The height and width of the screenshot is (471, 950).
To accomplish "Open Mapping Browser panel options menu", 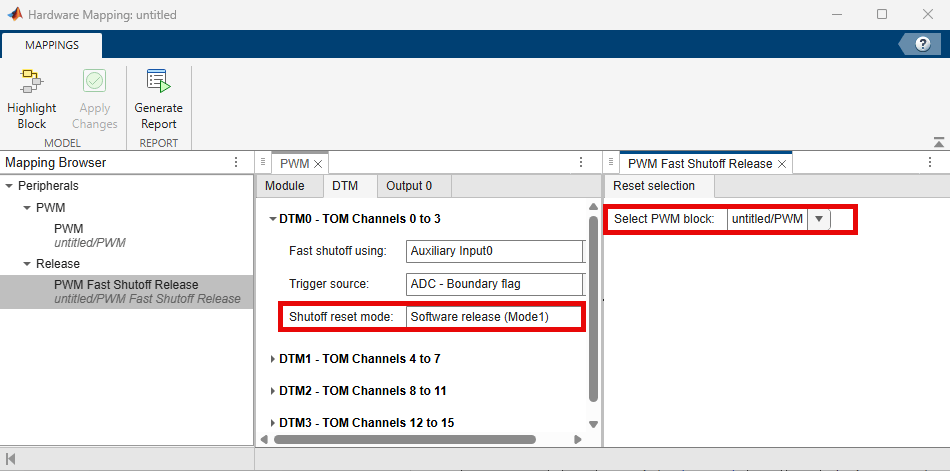I will [236, 162].
